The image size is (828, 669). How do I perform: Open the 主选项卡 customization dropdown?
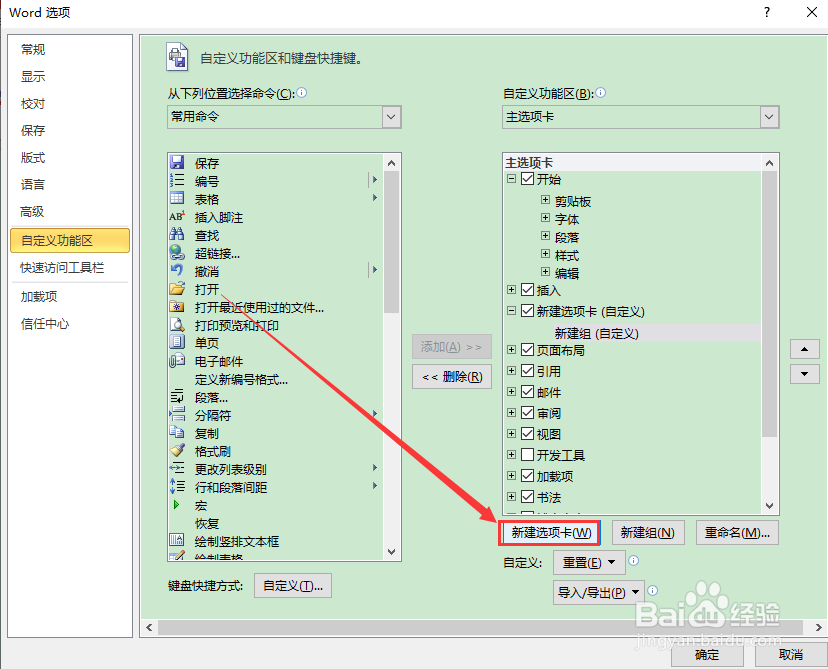pyautogui.click(x=767, y=117)
